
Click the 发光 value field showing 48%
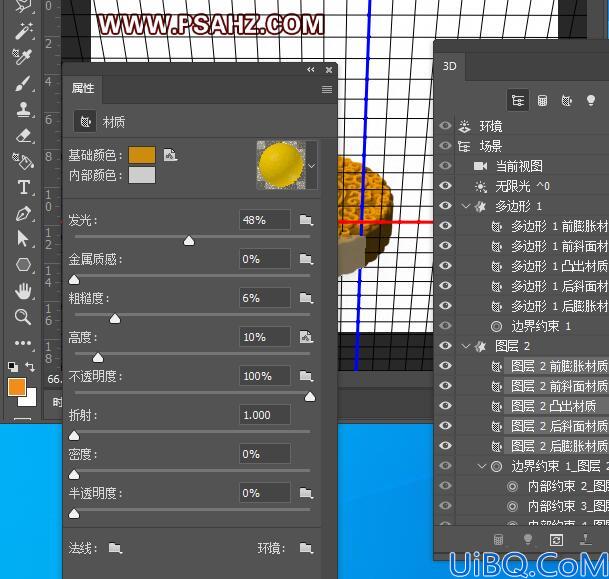click(x=264, y=220)
